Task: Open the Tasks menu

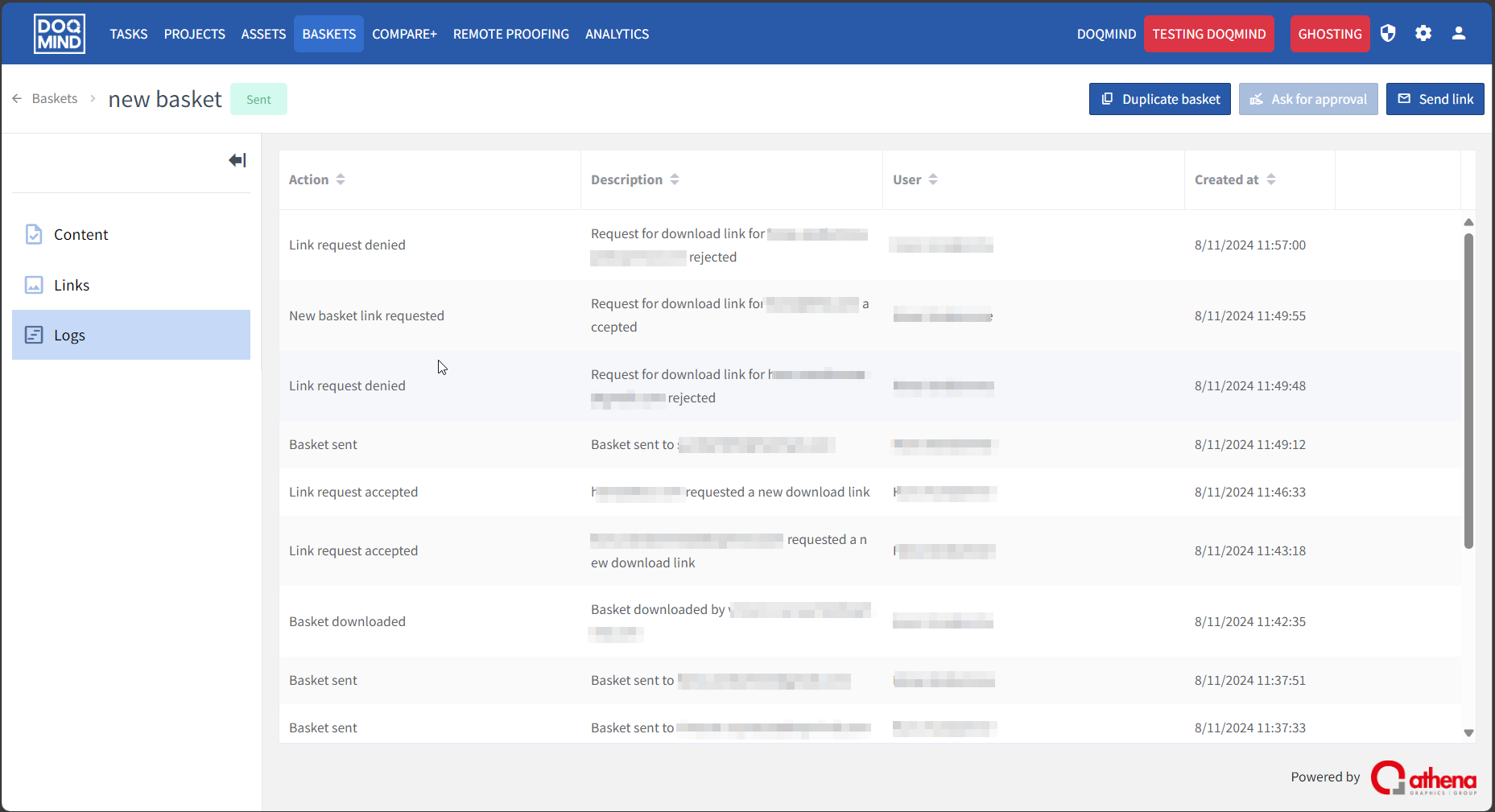Action: pos(129,34)
